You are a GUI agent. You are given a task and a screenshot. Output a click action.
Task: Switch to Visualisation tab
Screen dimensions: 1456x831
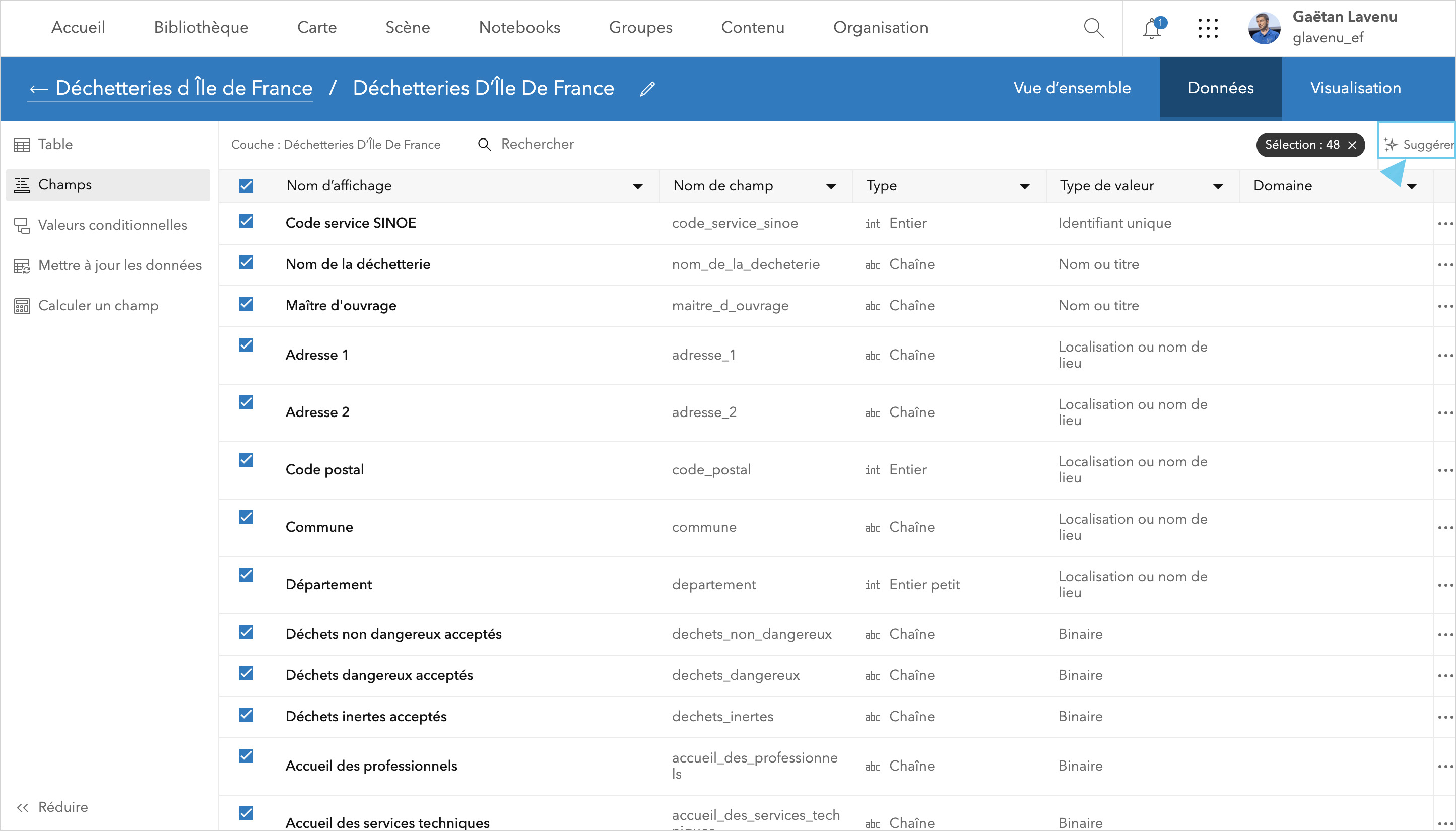tap(1355, 88)
